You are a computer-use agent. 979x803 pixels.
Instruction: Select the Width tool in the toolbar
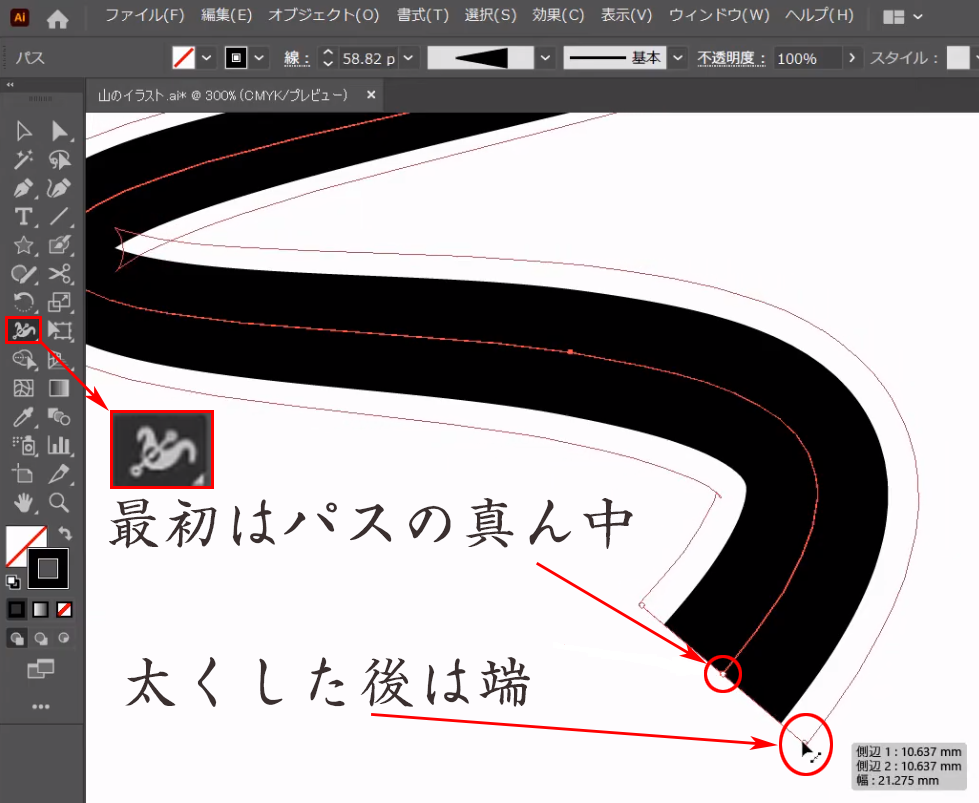[23, 329]
